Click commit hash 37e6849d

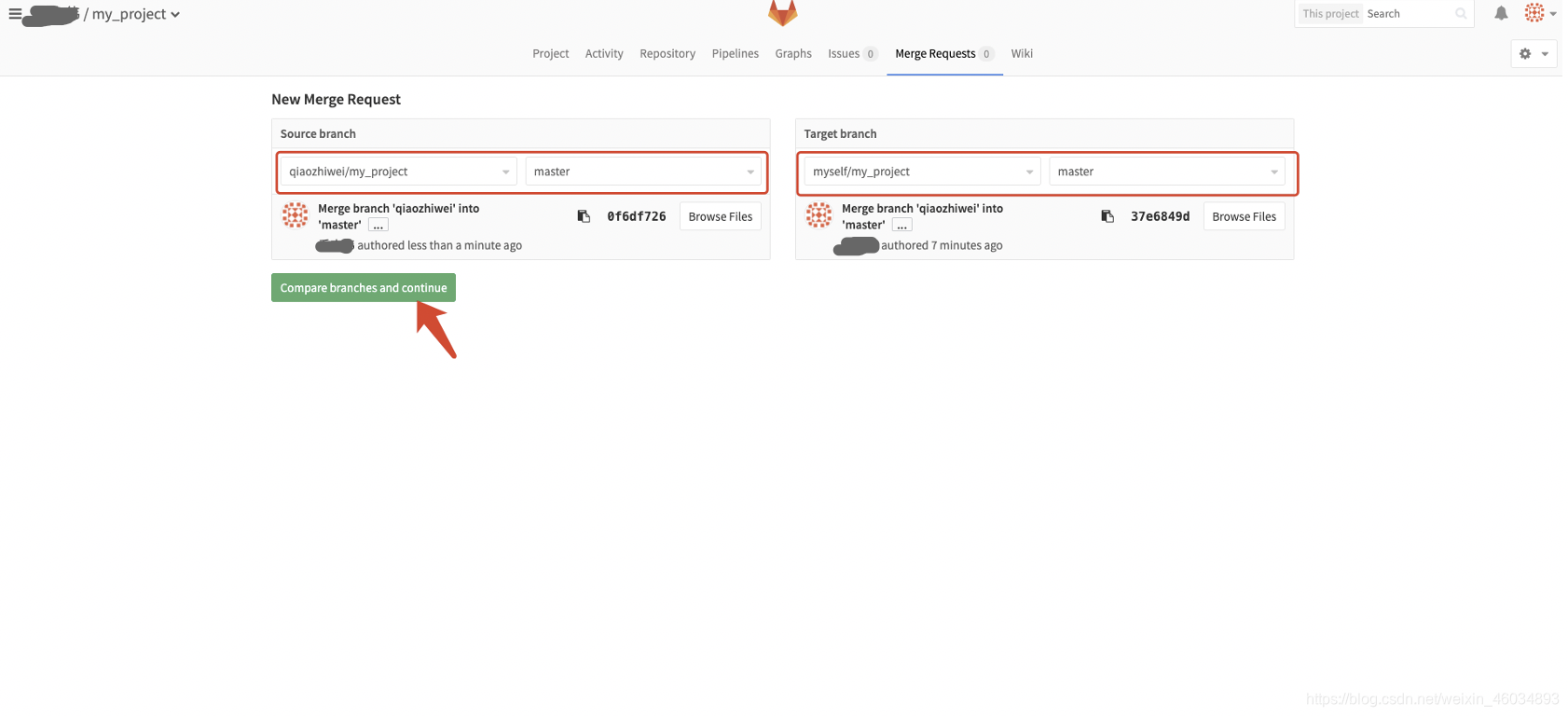[1161, 216]
